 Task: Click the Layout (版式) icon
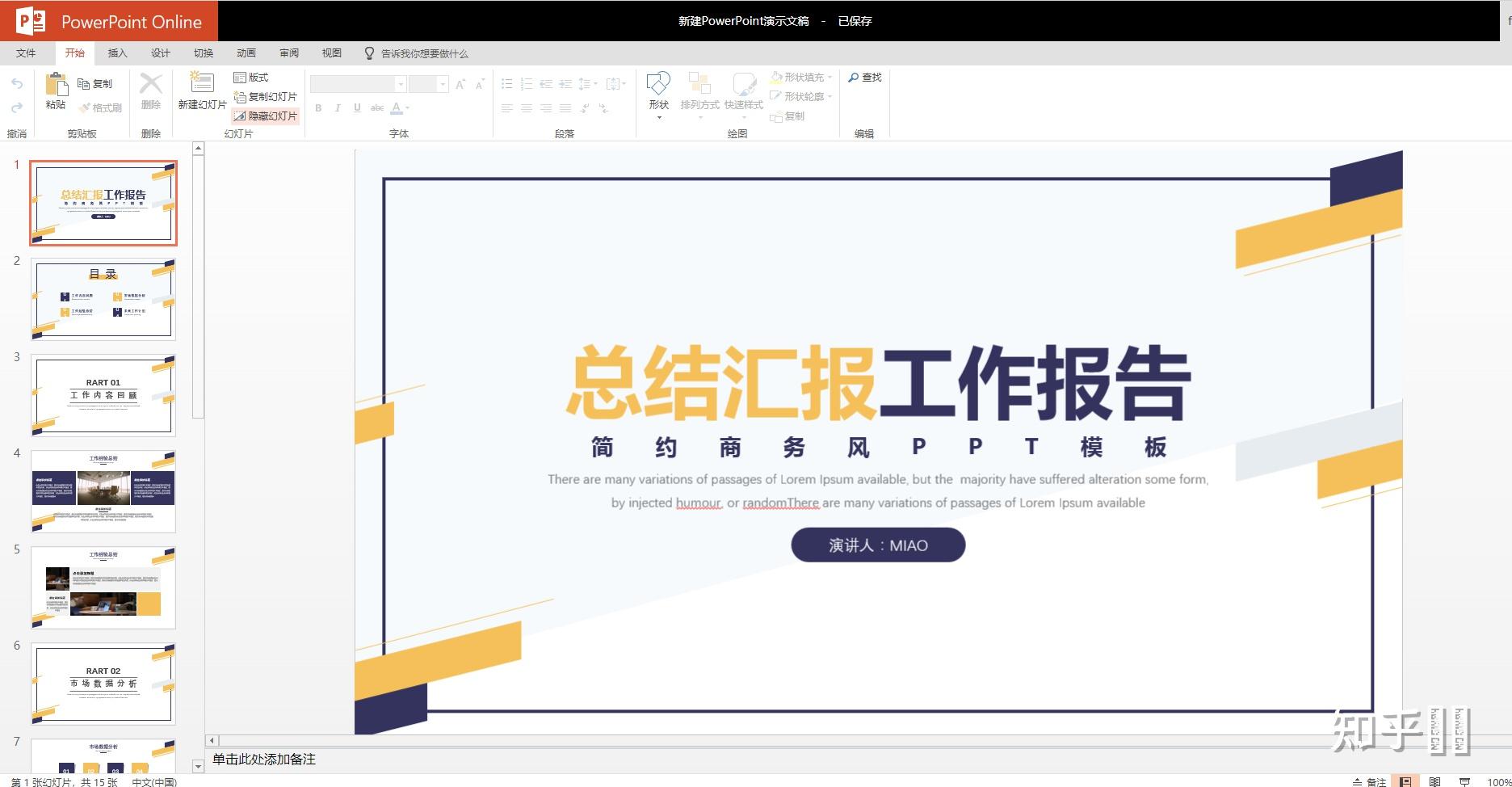click(240, 77)
